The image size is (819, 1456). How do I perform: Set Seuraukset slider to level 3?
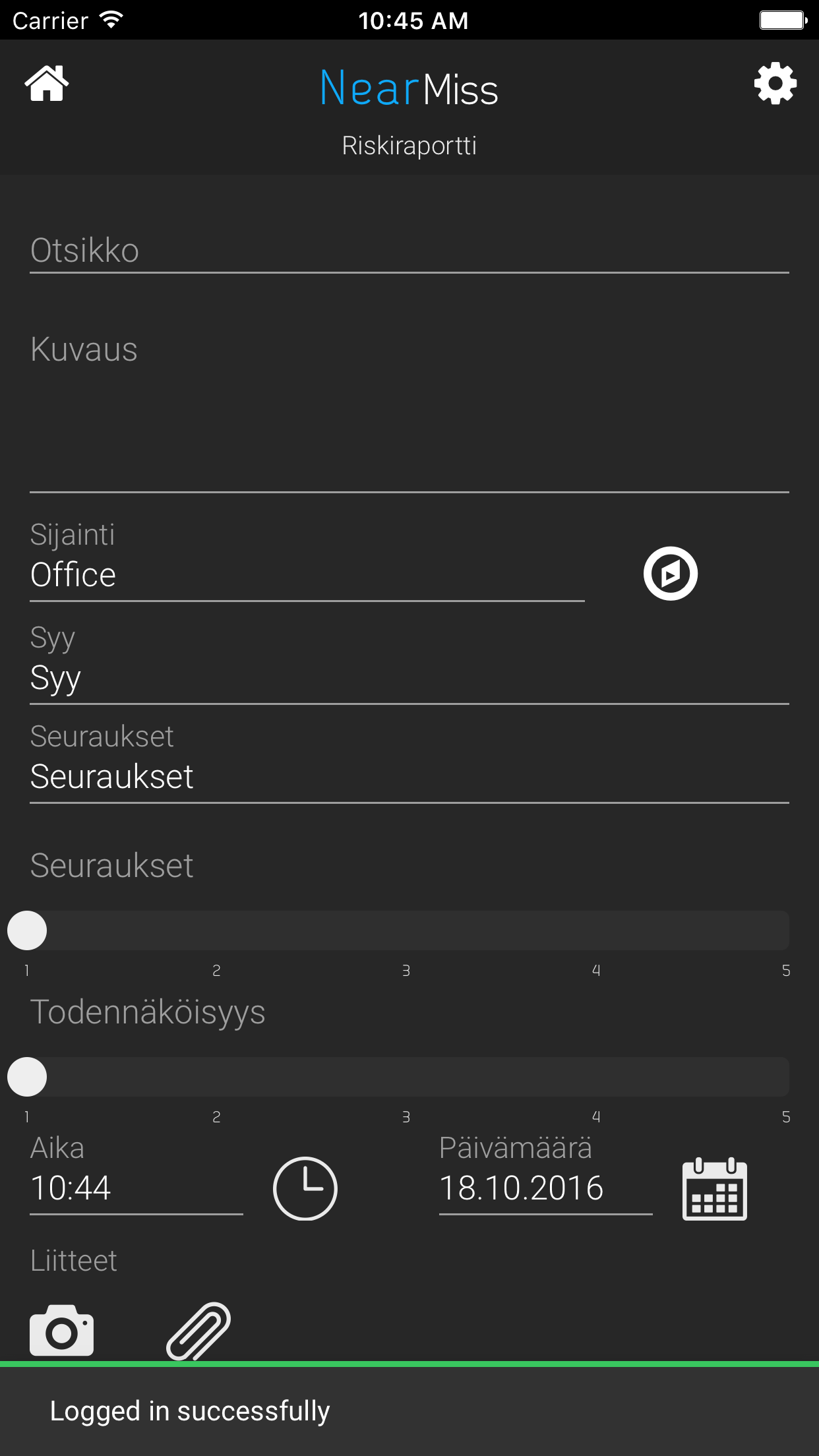[406, 930]
